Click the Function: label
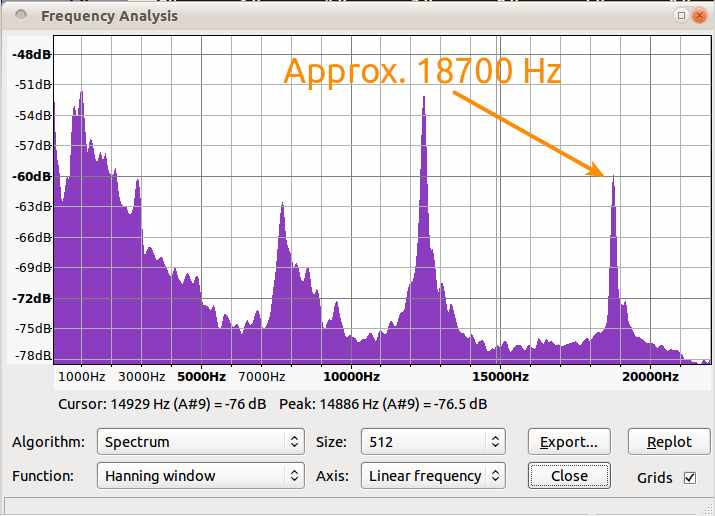The image size is (715, 516). pos(43,476)
